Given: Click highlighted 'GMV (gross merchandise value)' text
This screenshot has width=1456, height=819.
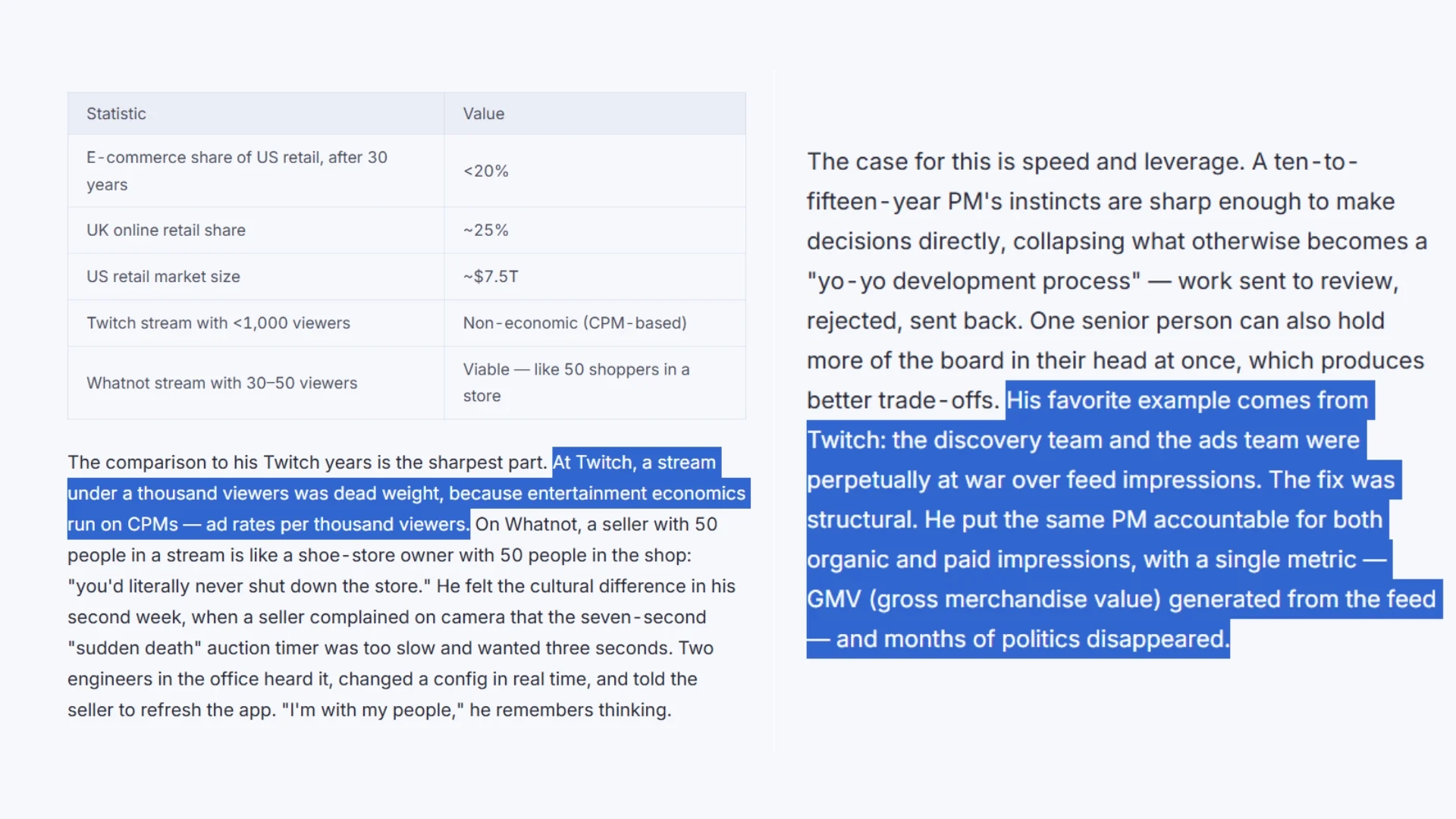Looking at the screenshot, I should (x=984, y=600).
